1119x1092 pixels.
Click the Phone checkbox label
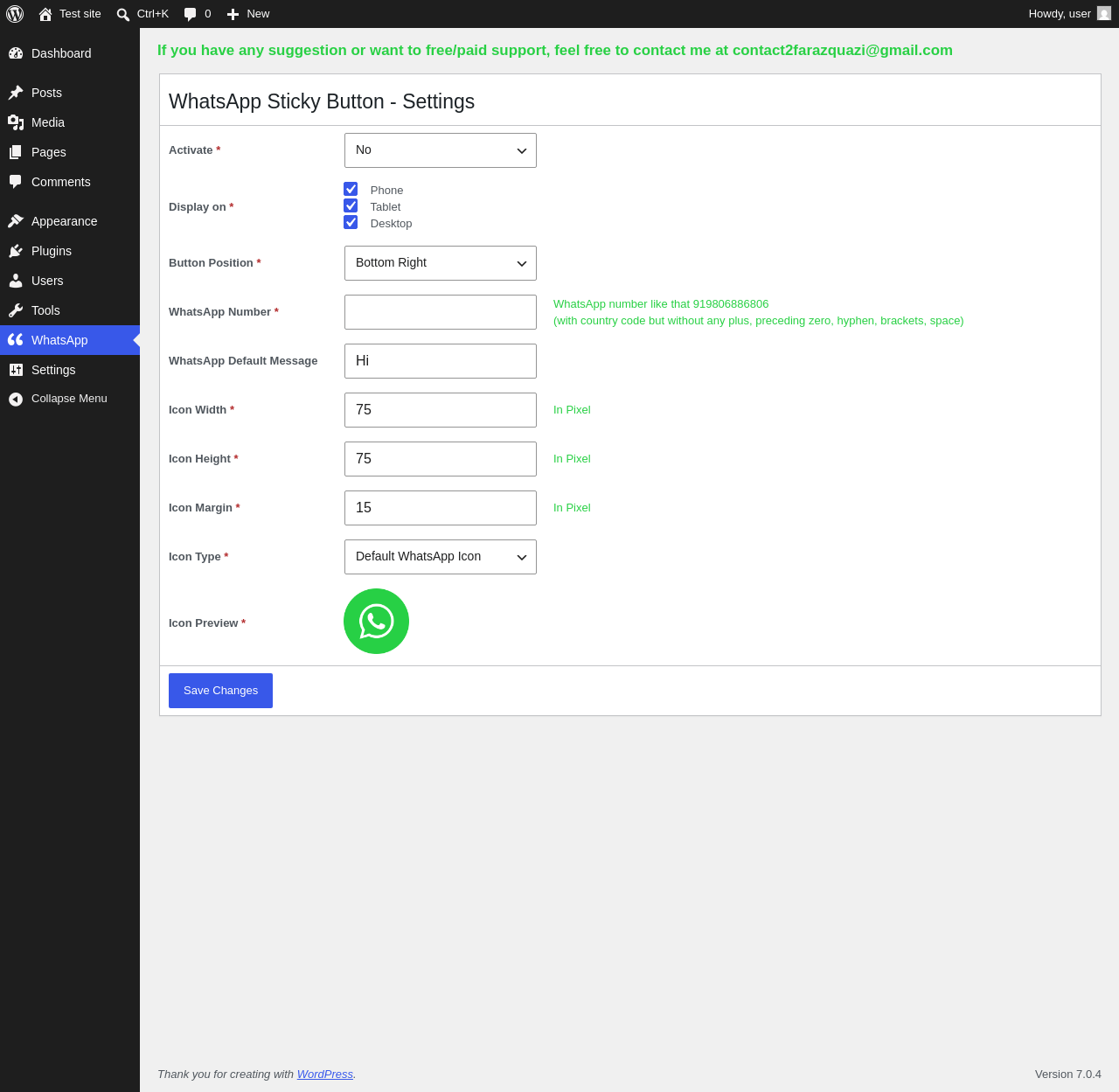click(386, 191)
